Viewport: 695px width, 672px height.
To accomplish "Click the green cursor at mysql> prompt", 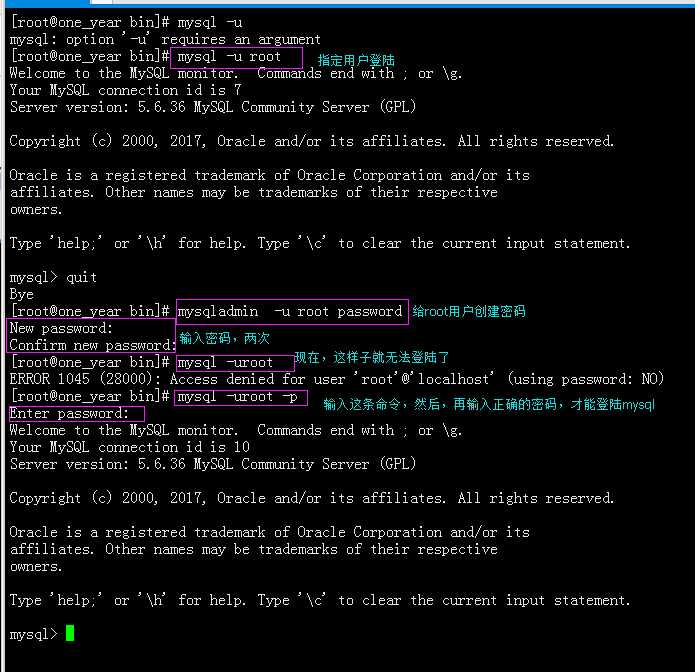I will (x=70, y=633).
